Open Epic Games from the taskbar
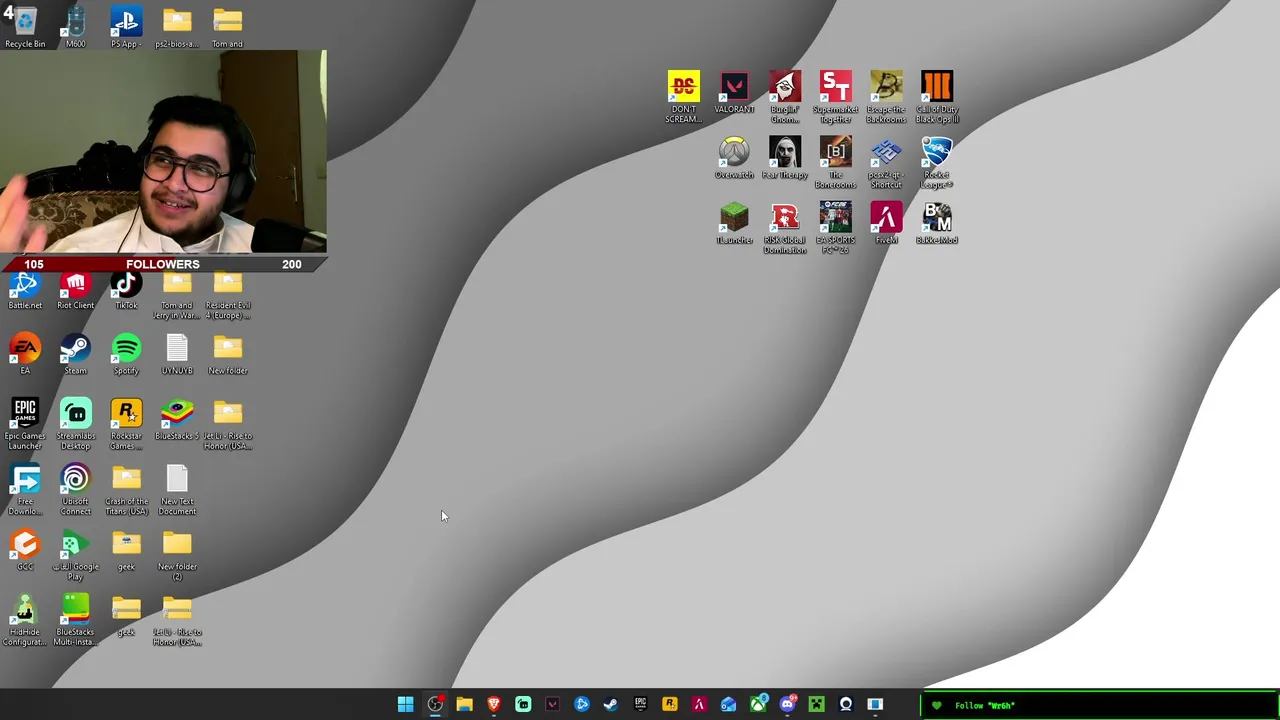 point(640,704)
